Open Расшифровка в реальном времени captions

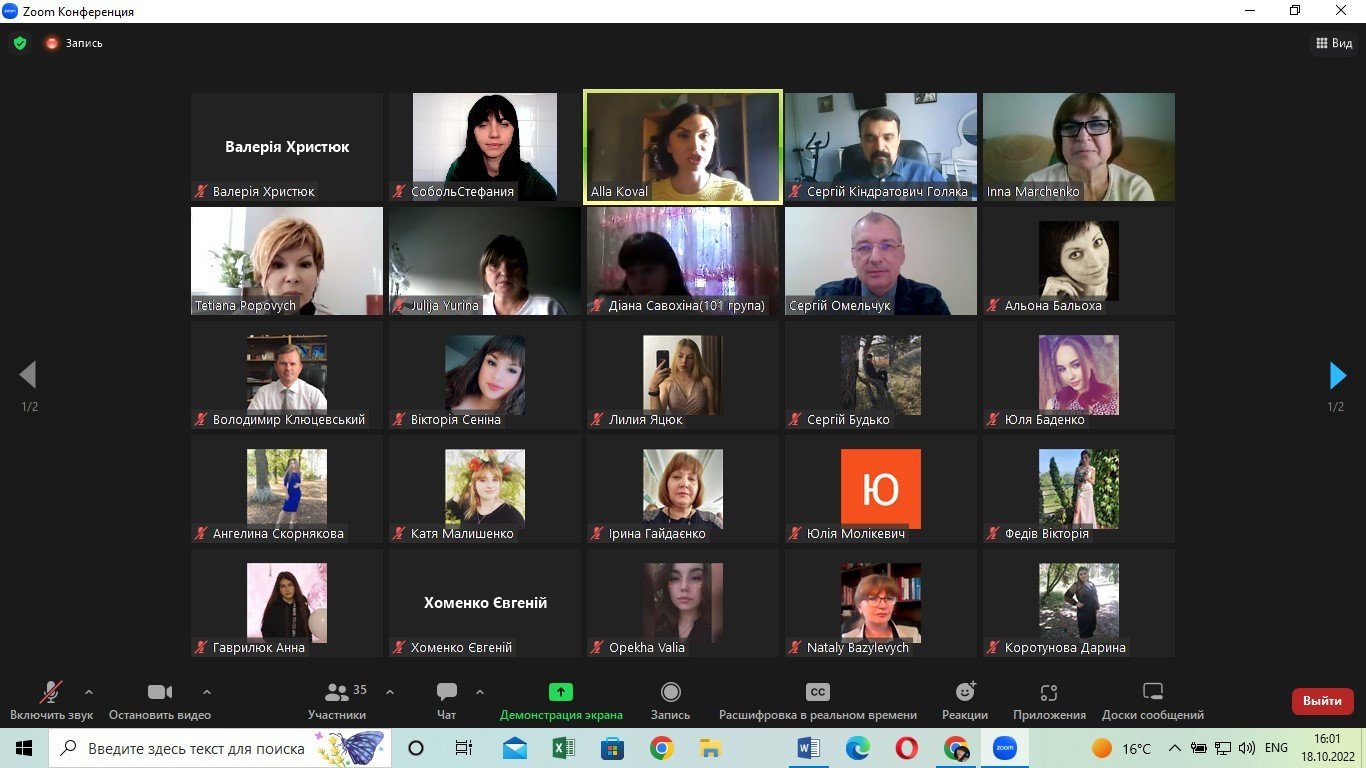818,701
